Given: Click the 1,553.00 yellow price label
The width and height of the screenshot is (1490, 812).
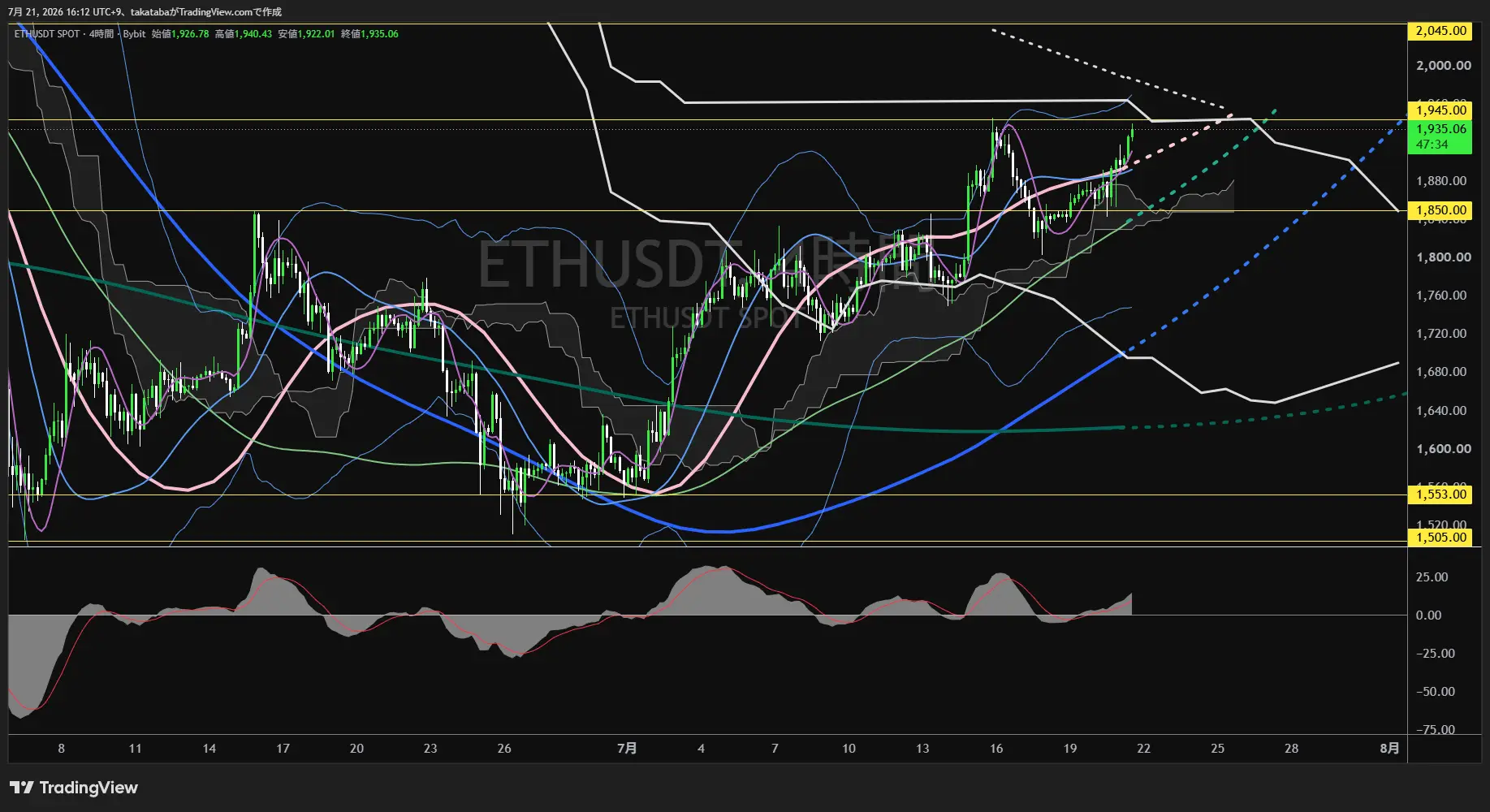Looking at the screenshot, I should (1440, 494).
